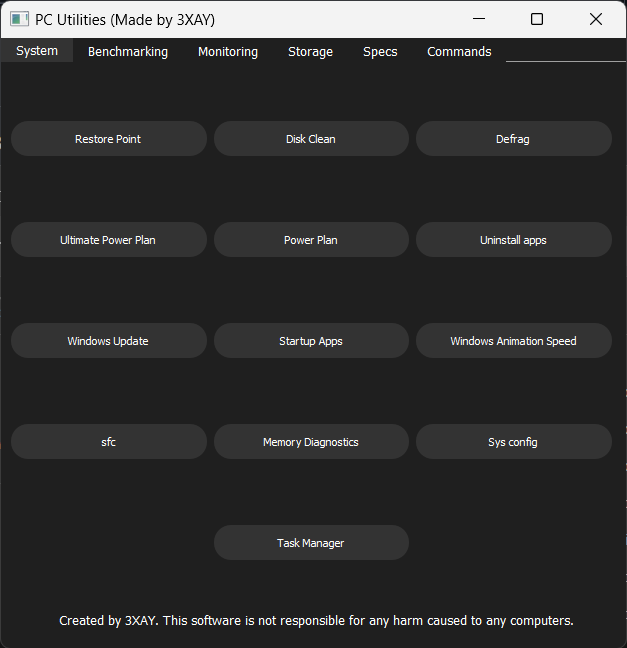Go to the Monitoring tab

(228, 52)
